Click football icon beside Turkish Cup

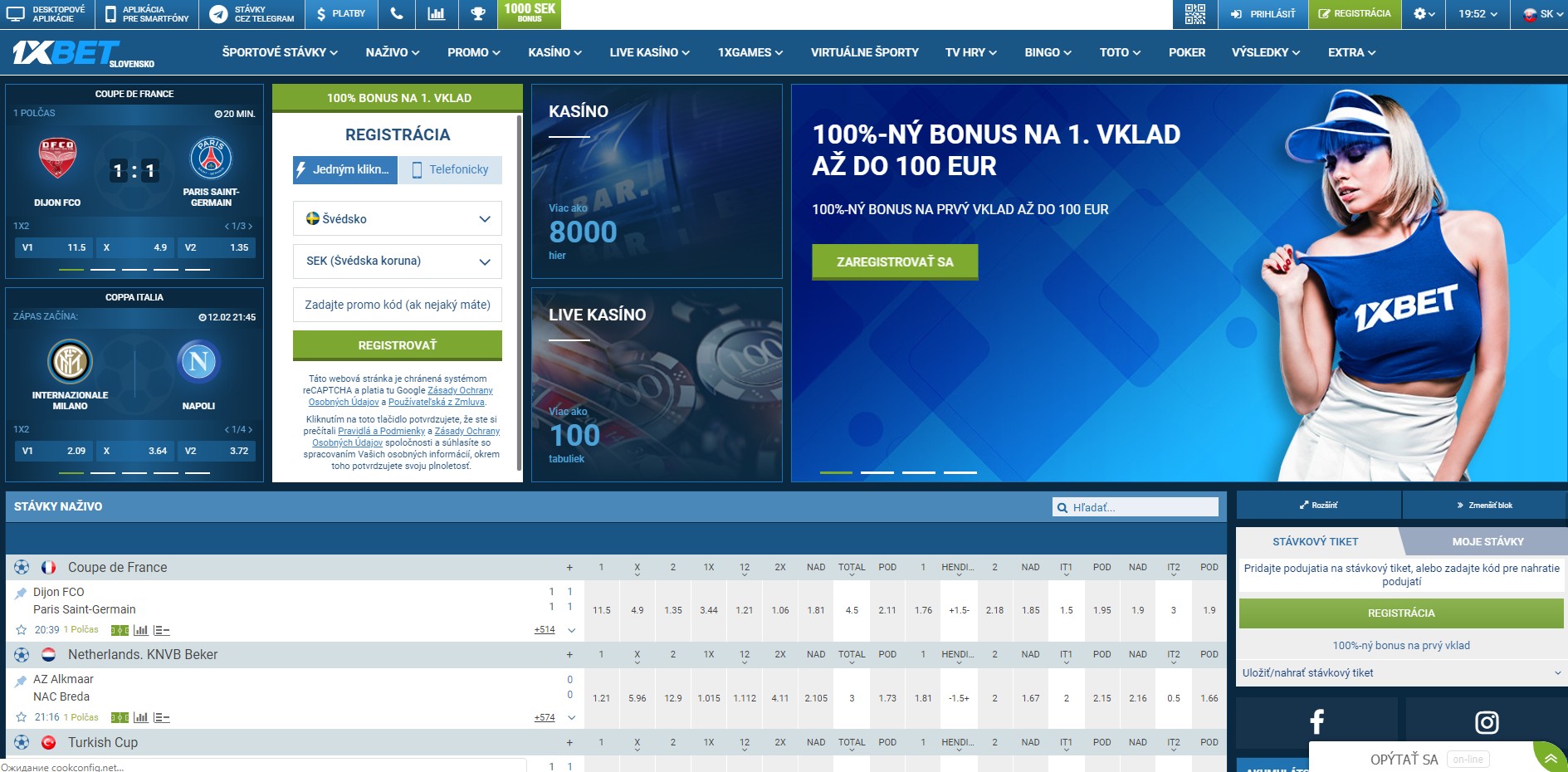coord(22,742)
